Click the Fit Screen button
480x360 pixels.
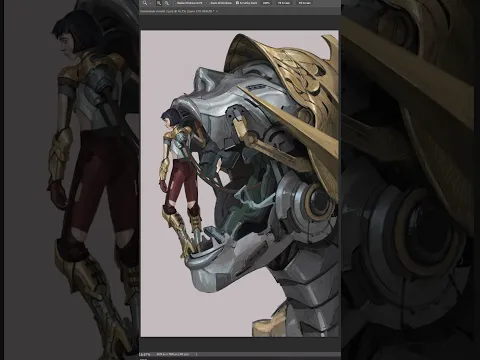coord(284,3)
